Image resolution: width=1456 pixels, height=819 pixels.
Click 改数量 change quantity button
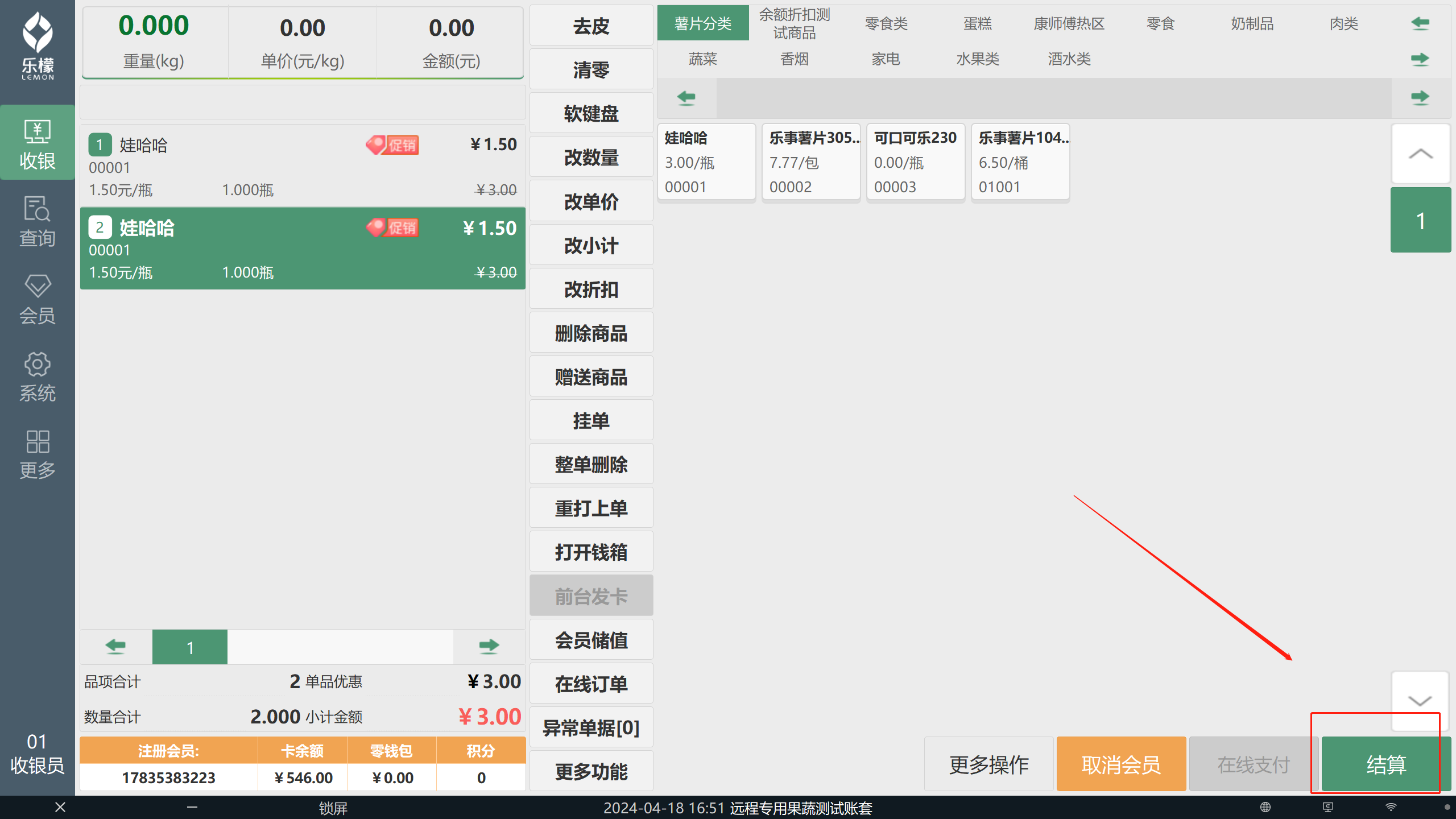pos(591,157)
